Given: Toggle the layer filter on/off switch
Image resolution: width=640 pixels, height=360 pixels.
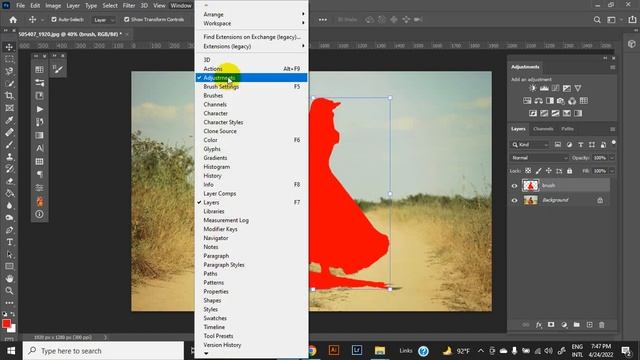Looking at the screenshot, I should point(613,143).
